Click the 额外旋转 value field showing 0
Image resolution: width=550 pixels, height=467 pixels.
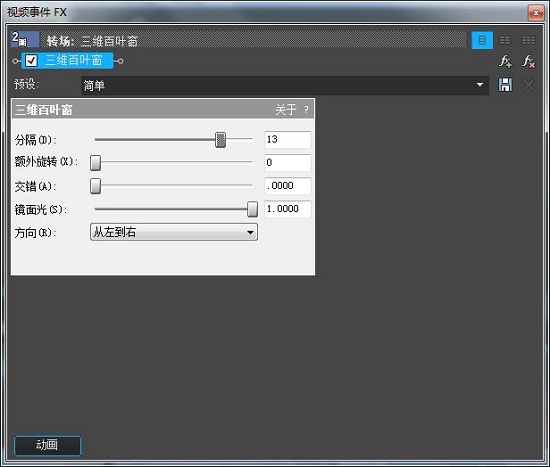coord(288,163)
